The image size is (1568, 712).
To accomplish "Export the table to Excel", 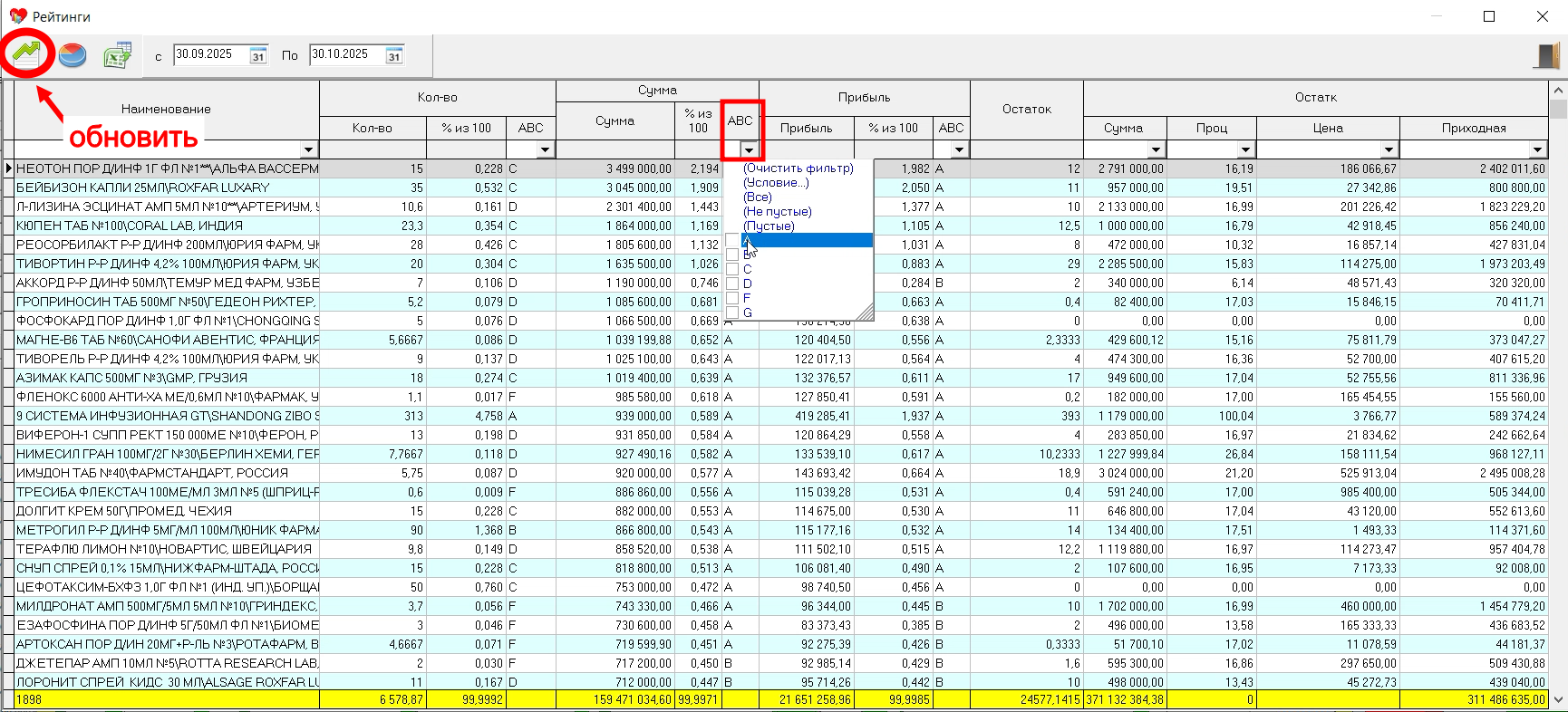I will pyautogui.click(x=118, y=55).
